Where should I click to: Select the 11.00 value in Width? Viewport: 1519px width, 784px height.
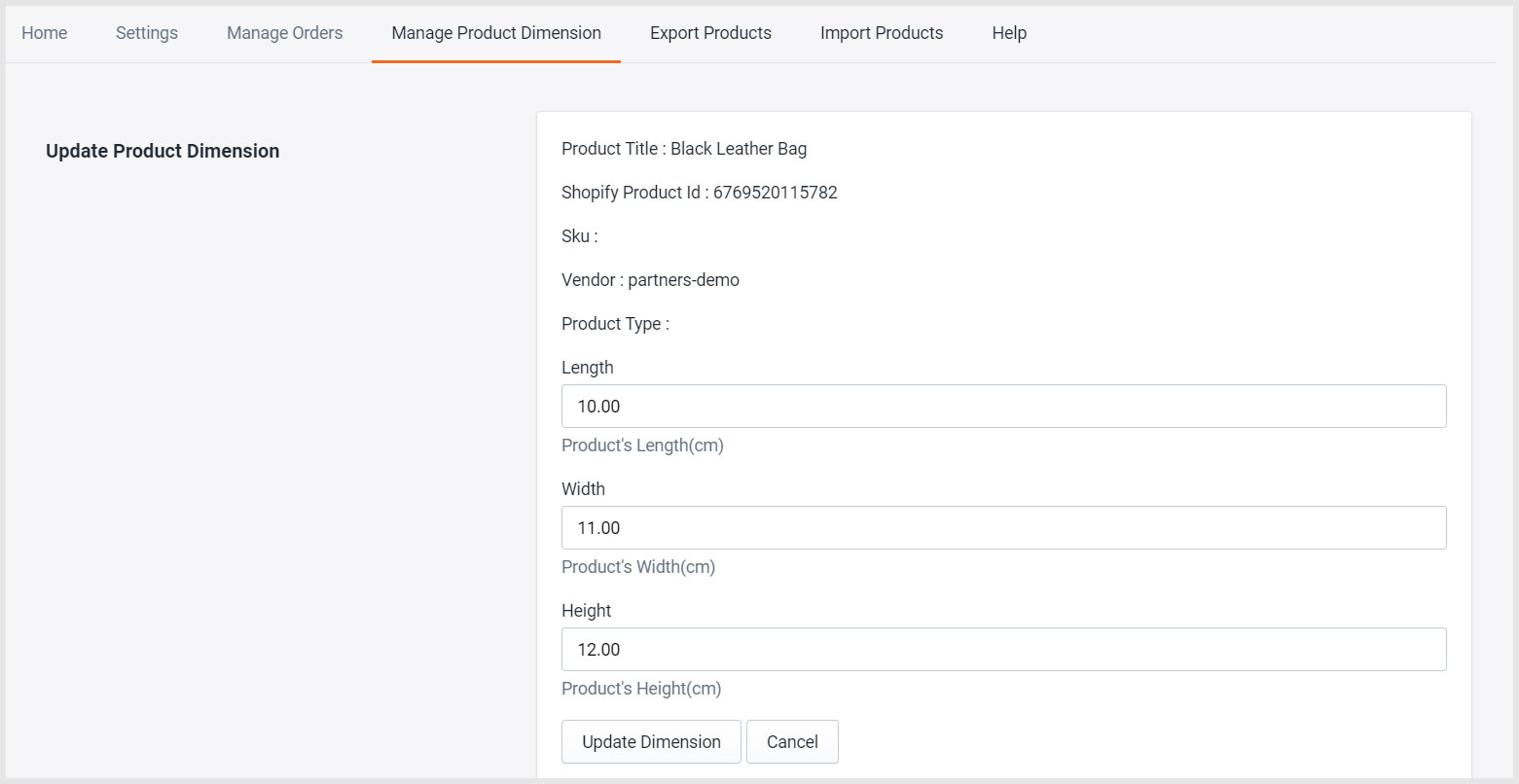click(599, 527)
